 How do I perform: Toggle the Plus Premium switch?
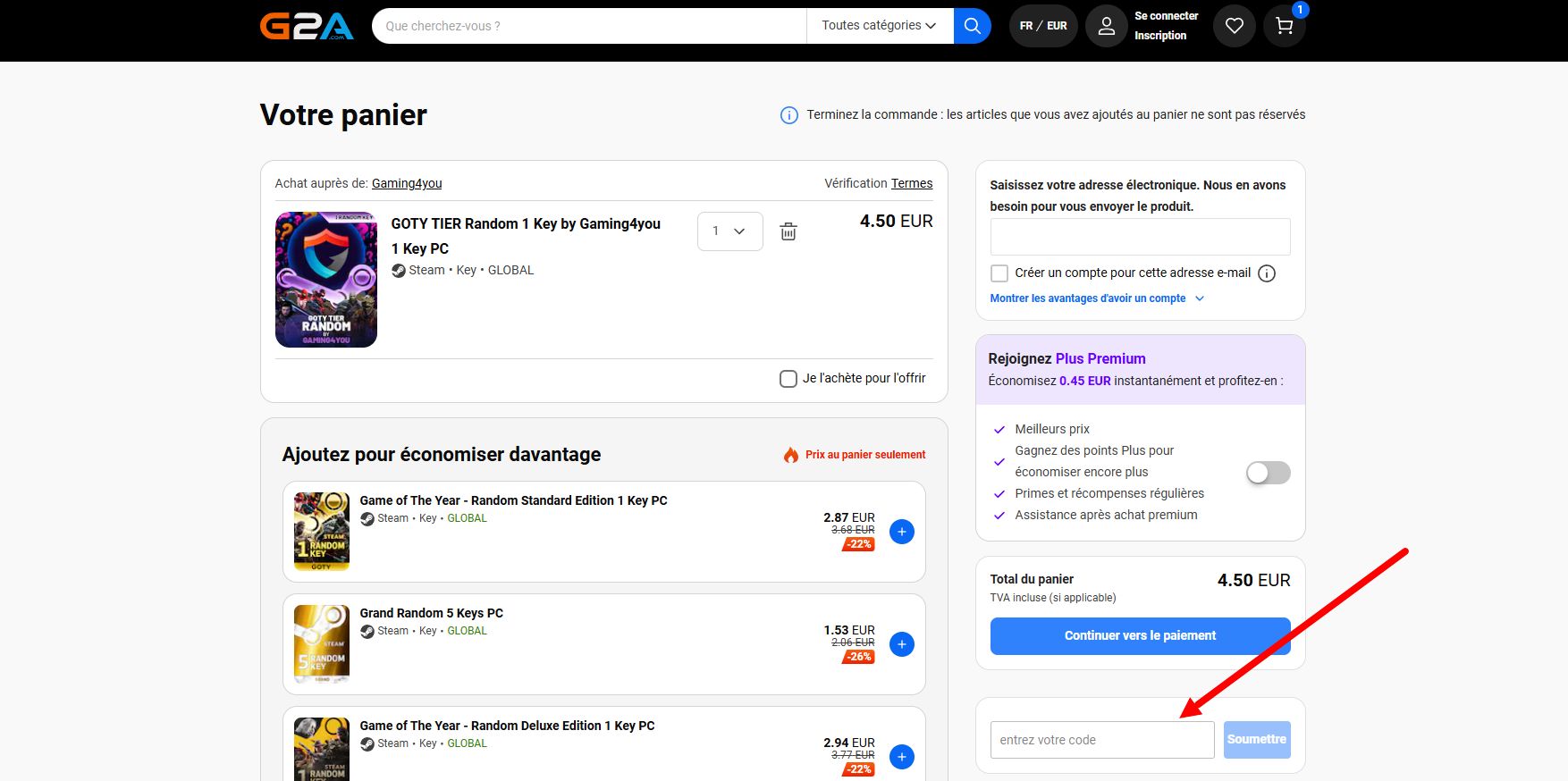point(1269,473)
